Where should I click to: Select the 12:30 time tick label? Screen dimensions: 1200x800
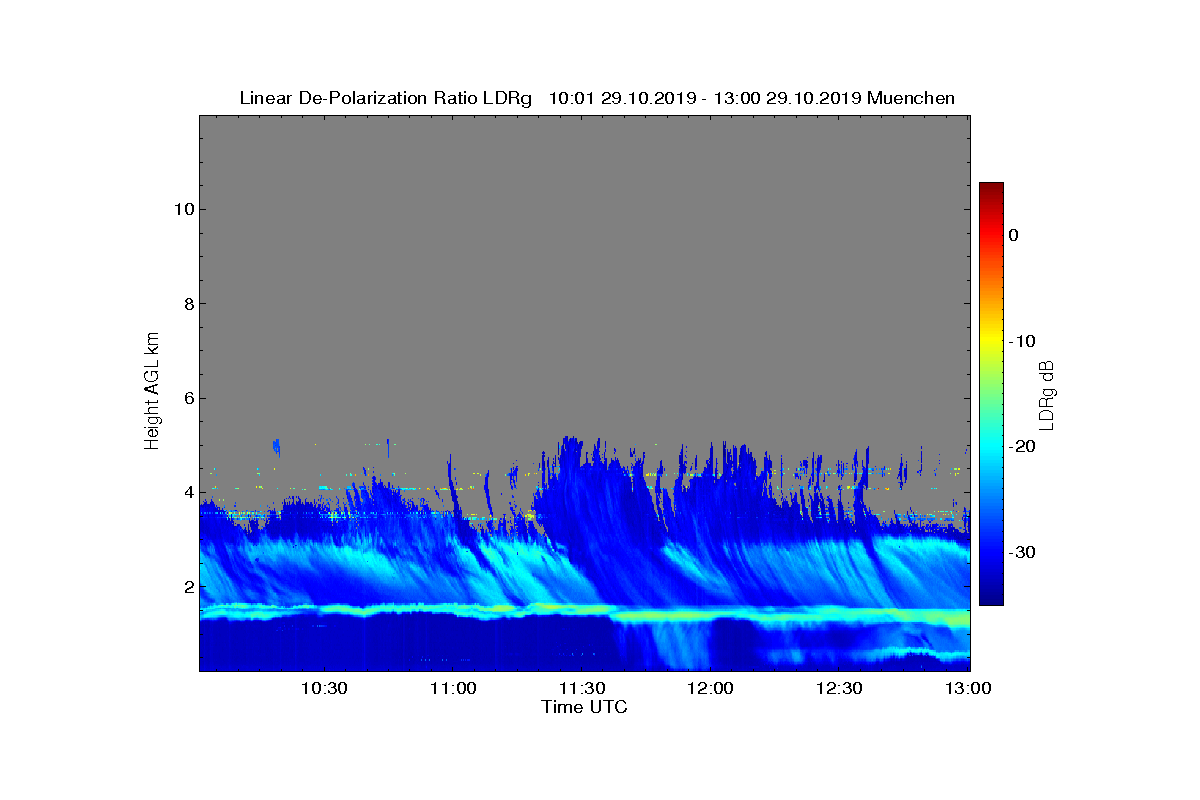(839, 689)
